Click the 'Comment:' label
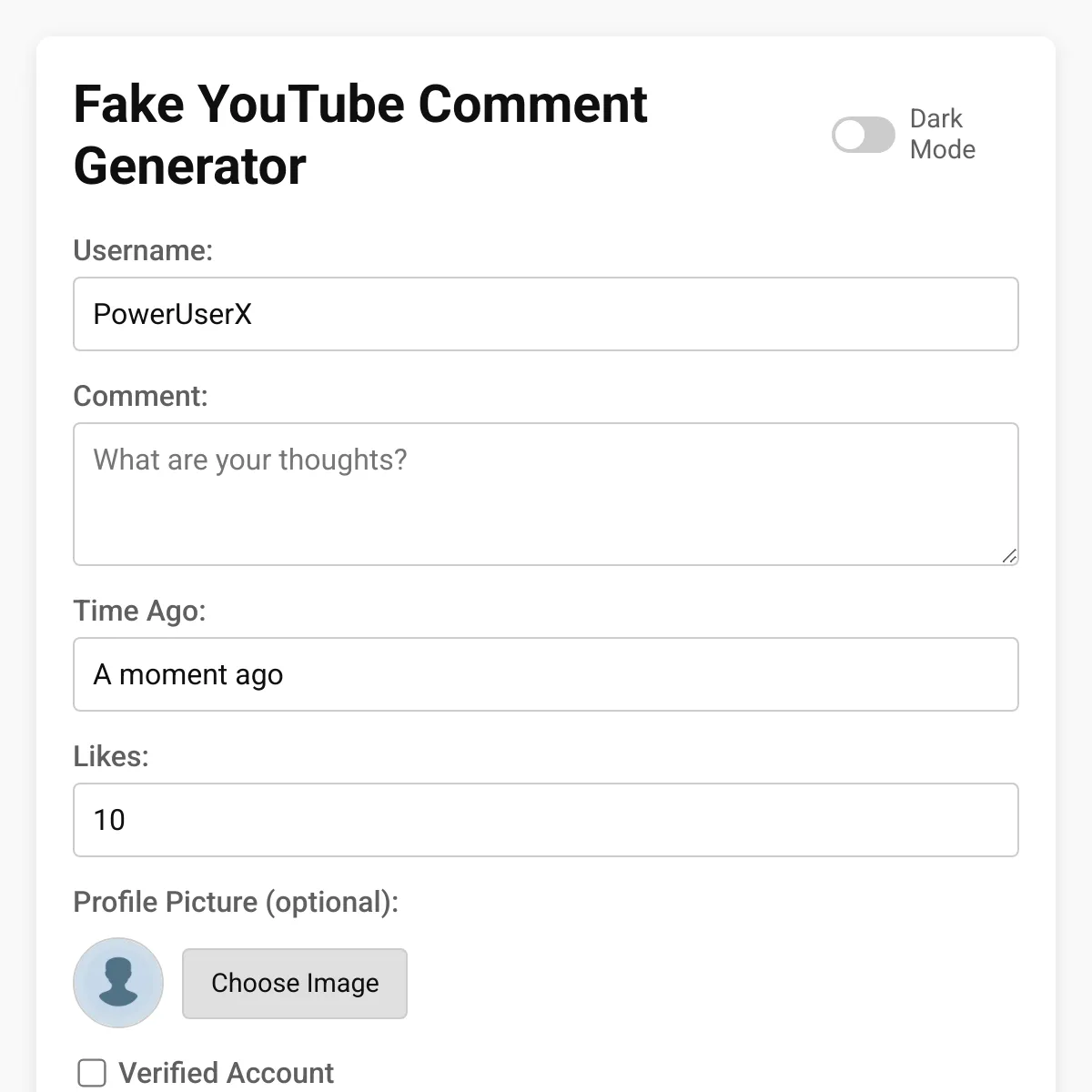Screen dimensions: 1092x1092 pyautogui.click(x=140, y=396)
